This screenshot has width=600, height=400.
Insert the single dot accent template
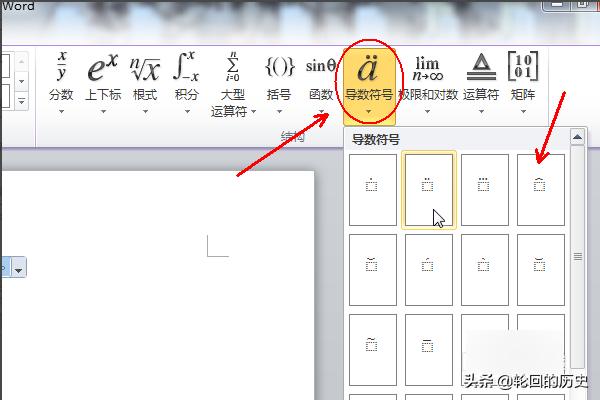click(373, 190)
